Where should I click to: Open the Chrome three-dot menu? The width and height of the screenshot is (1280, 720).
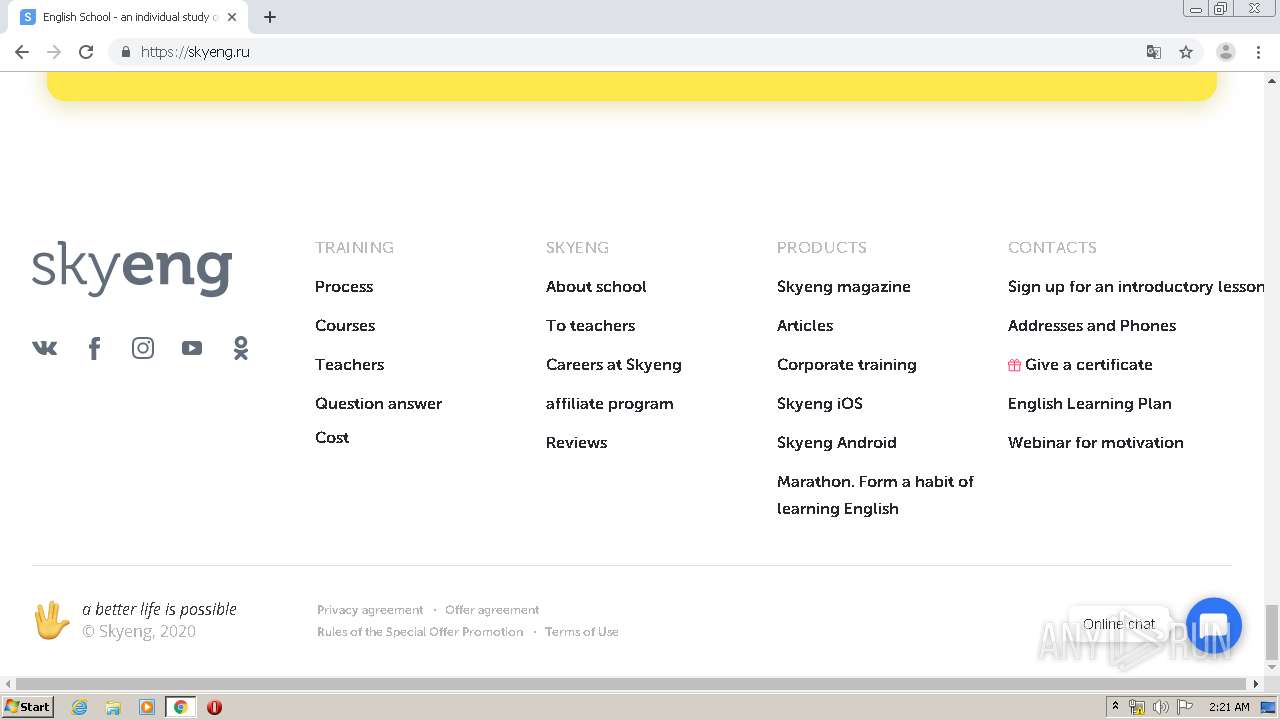pos(1258,52)
